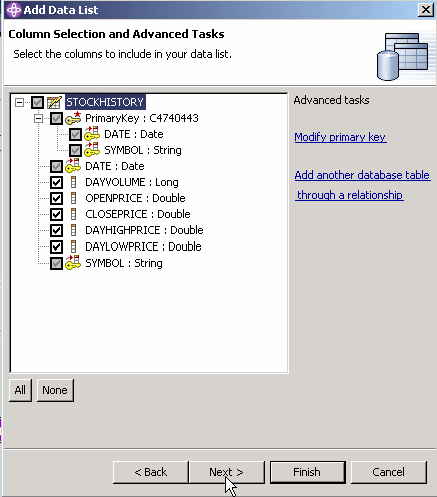Click the column icon next to DAYVOLUME : Long
Viewport: 437px width, 497px height.
pyautogui.click(x=74, y=182)
